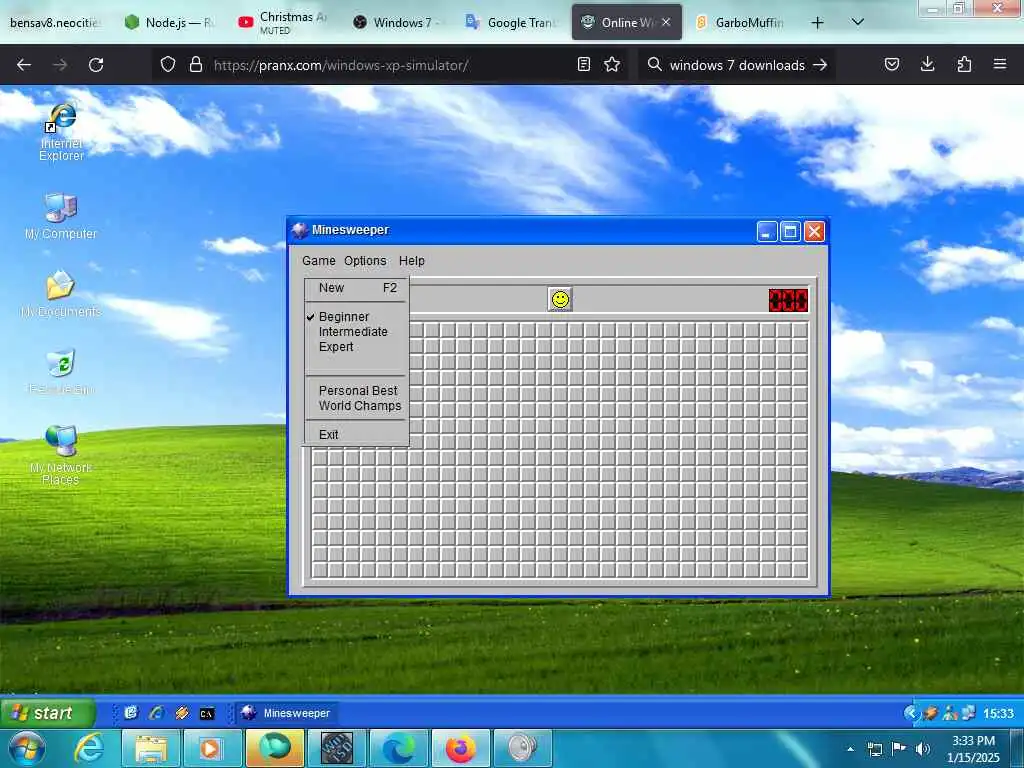Open the Recycle Bin desktop icon
This screenshot has width=1024, height=768.
[61, 372]
